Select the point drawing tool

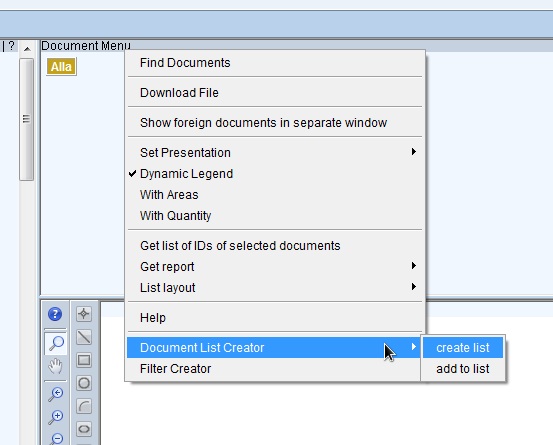[84, 313]
